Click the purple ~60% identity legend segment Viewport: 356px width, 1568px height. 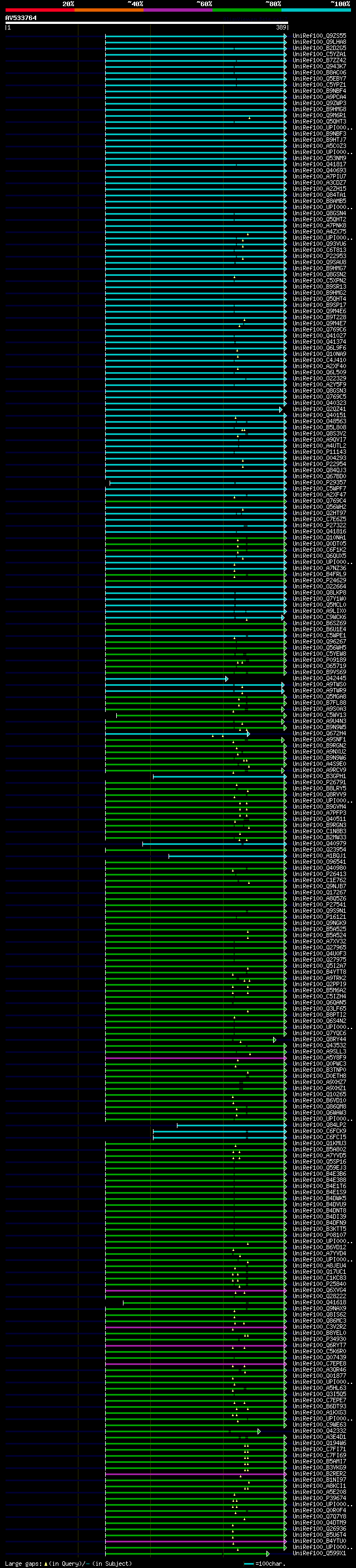[179, 10]
